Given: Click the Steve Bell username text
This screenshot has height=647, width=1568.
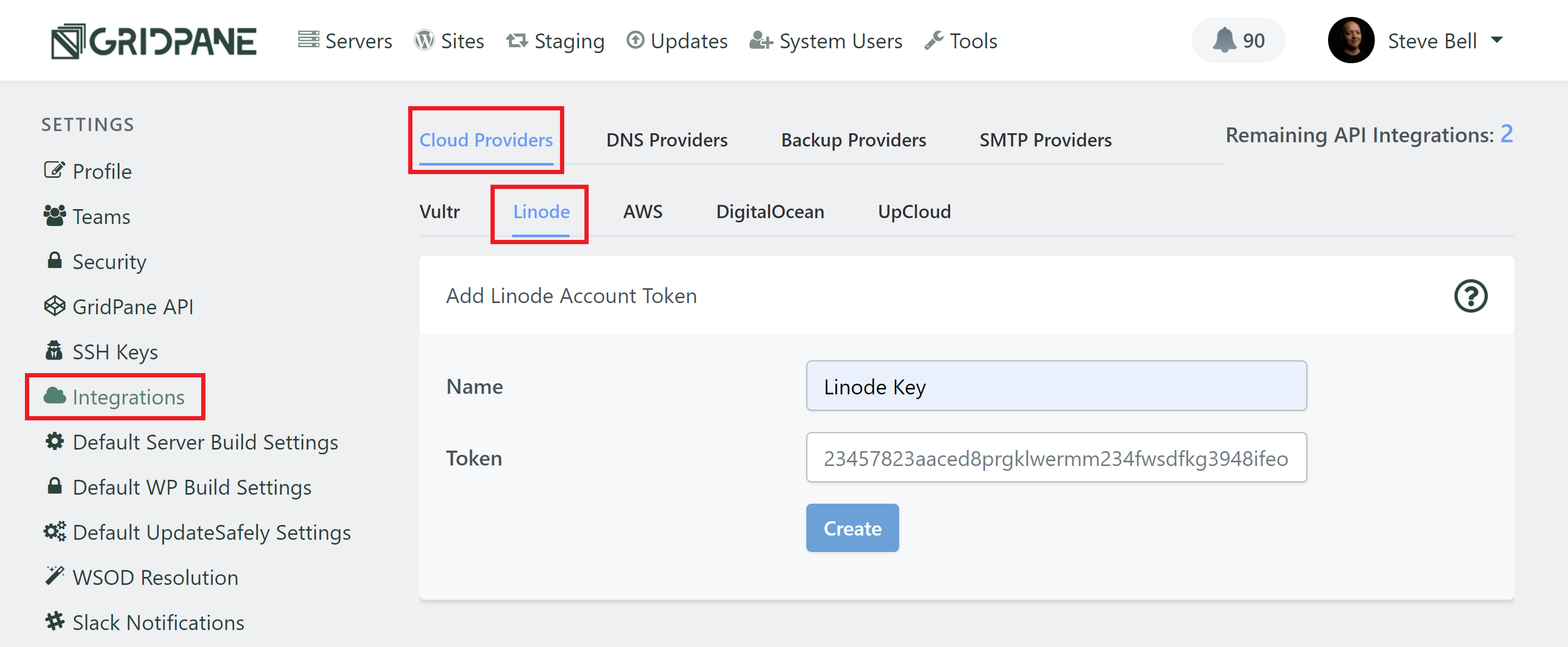Looking at the screenshot, I should coord(1432,41).
